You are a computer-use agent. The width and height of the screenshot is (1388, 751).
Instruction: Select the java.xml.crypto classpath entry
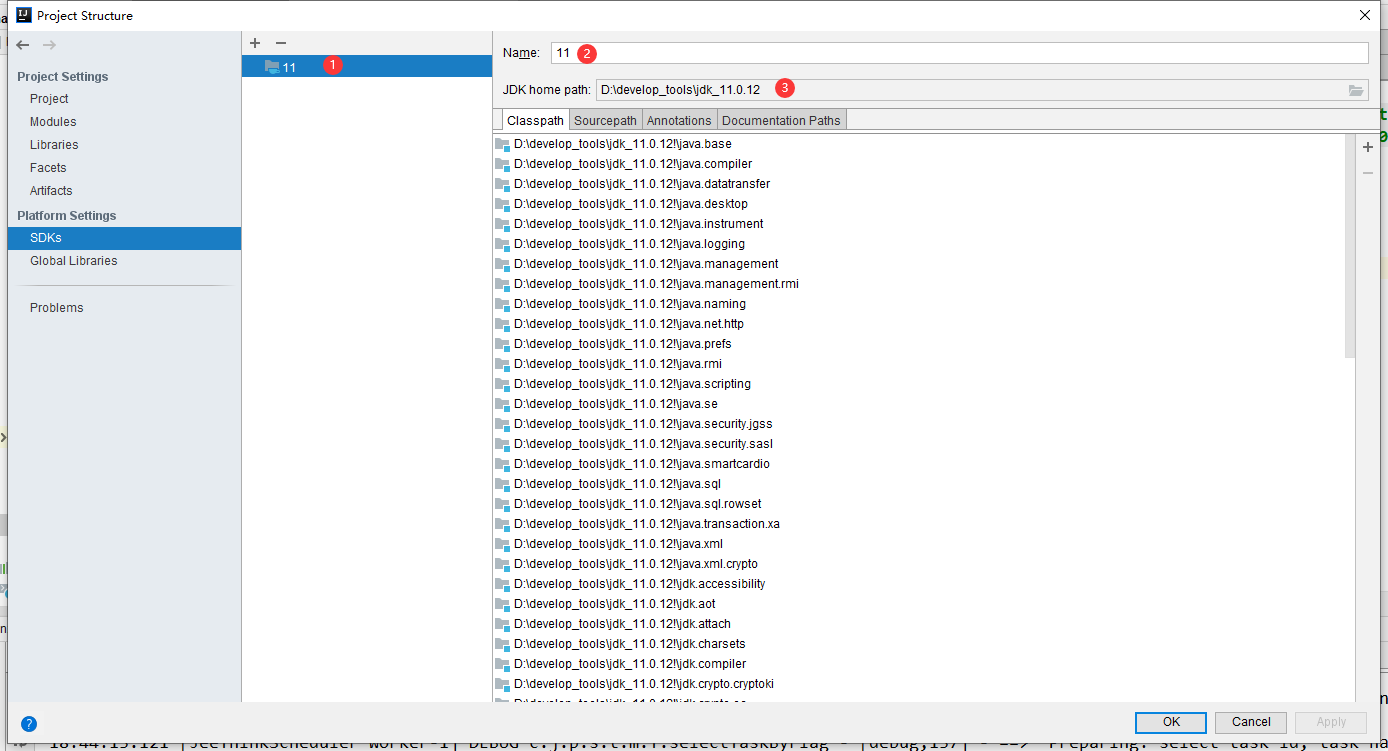[x=626, y=564]
